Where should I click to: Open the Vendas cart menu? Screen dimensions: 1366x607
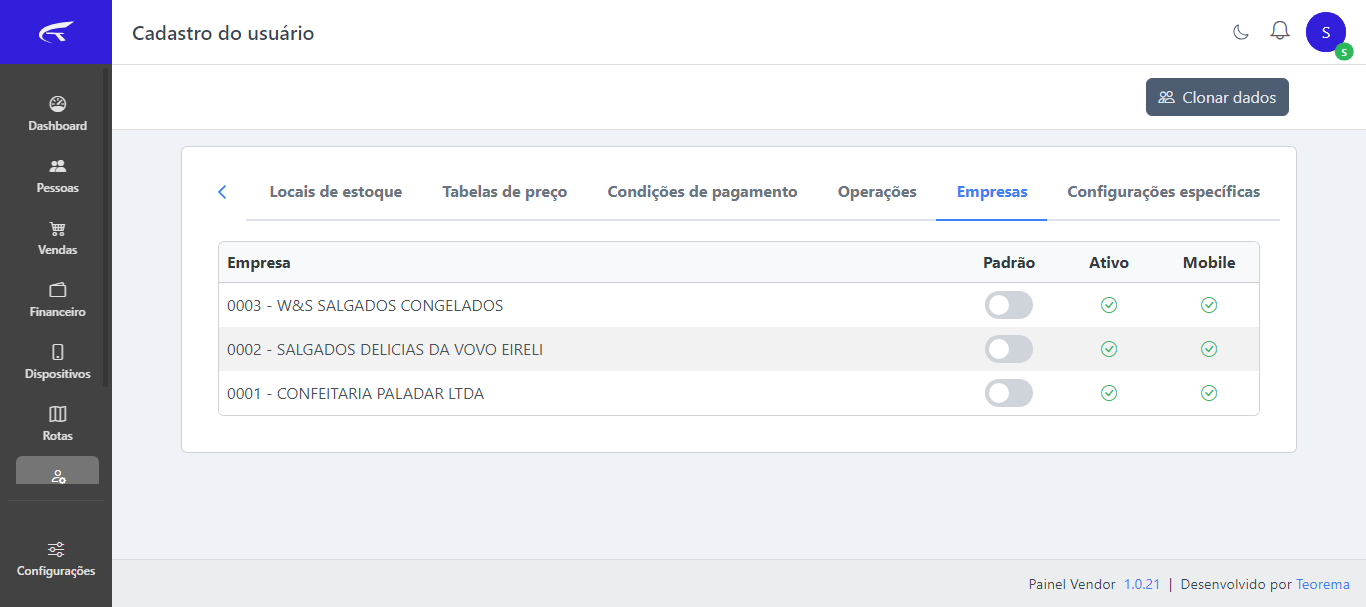click(x=57, y=238)
